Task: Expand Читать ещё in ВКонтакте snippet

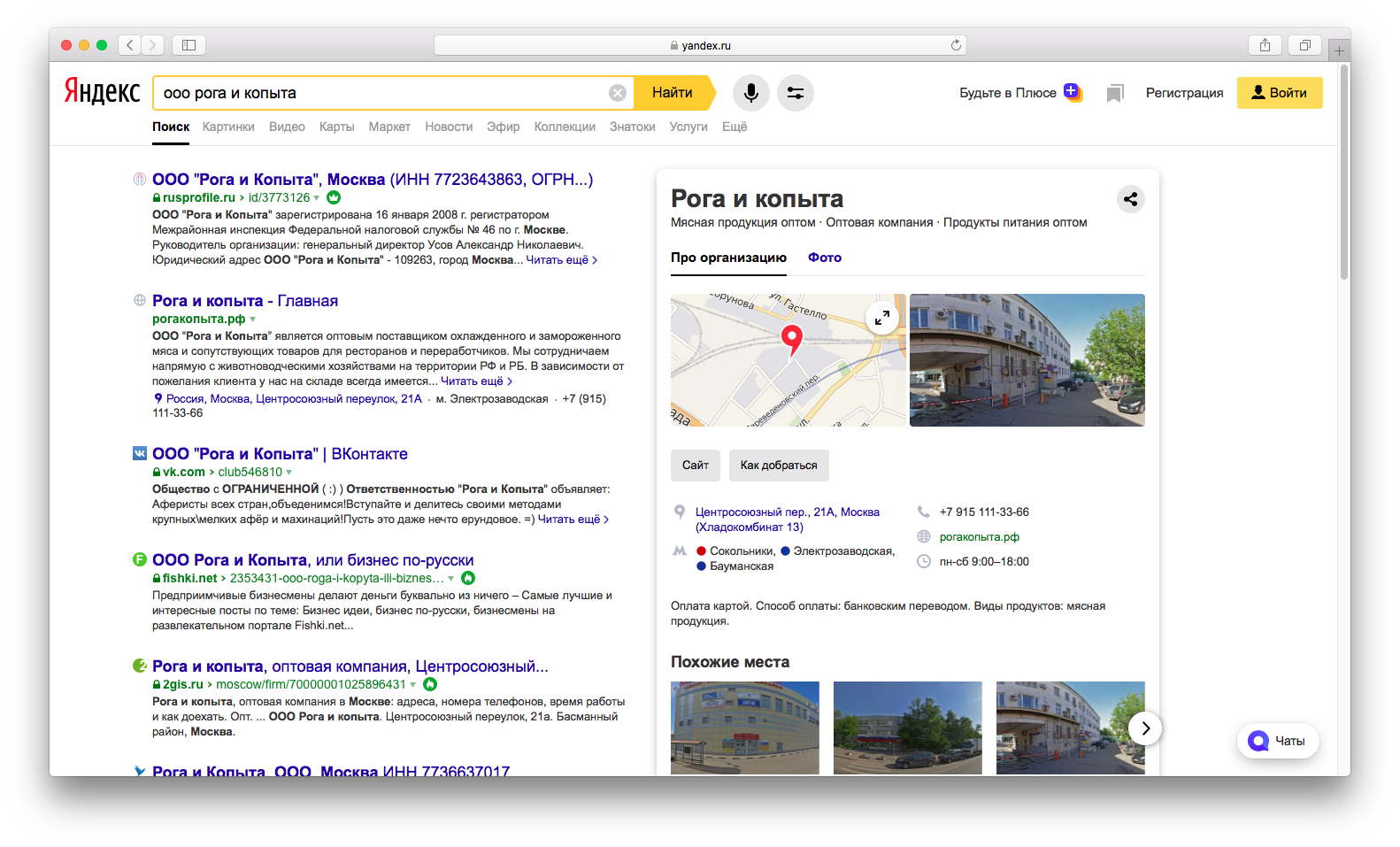Action: point(573,520)
